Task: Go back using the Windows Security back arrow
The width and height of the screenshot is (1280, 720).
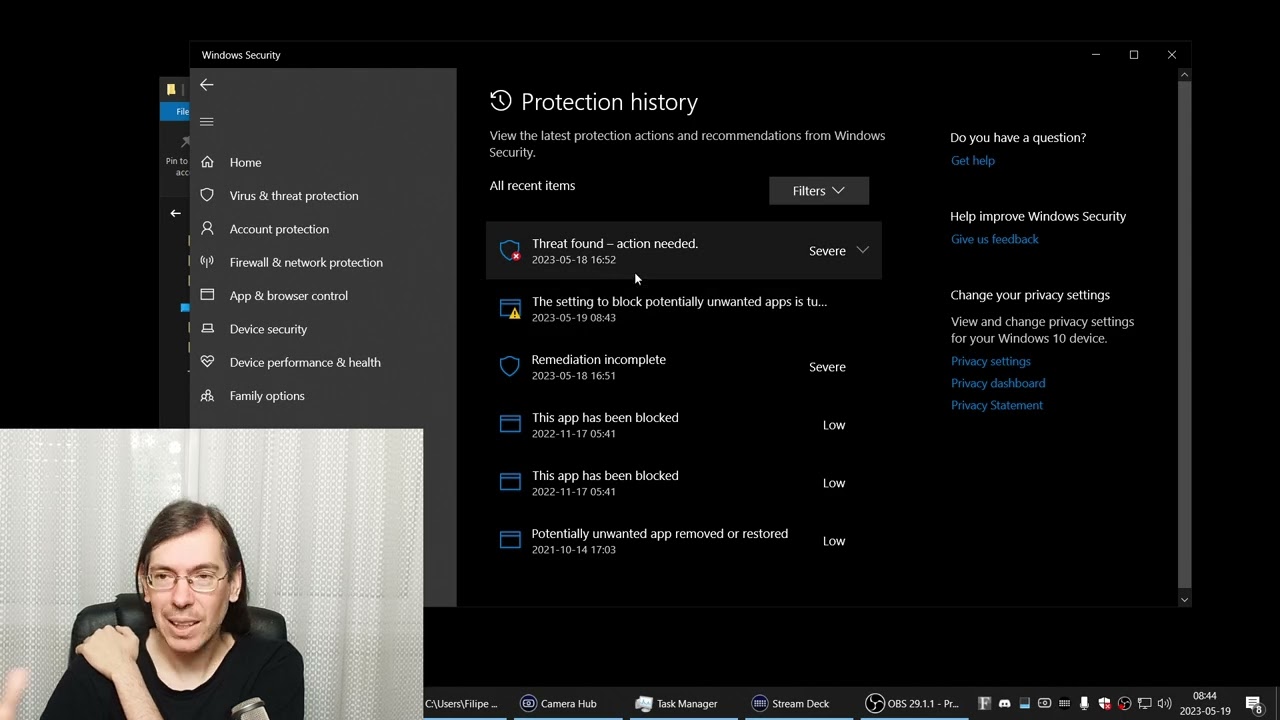Action: pyautogui.click(x=207, y=85)
